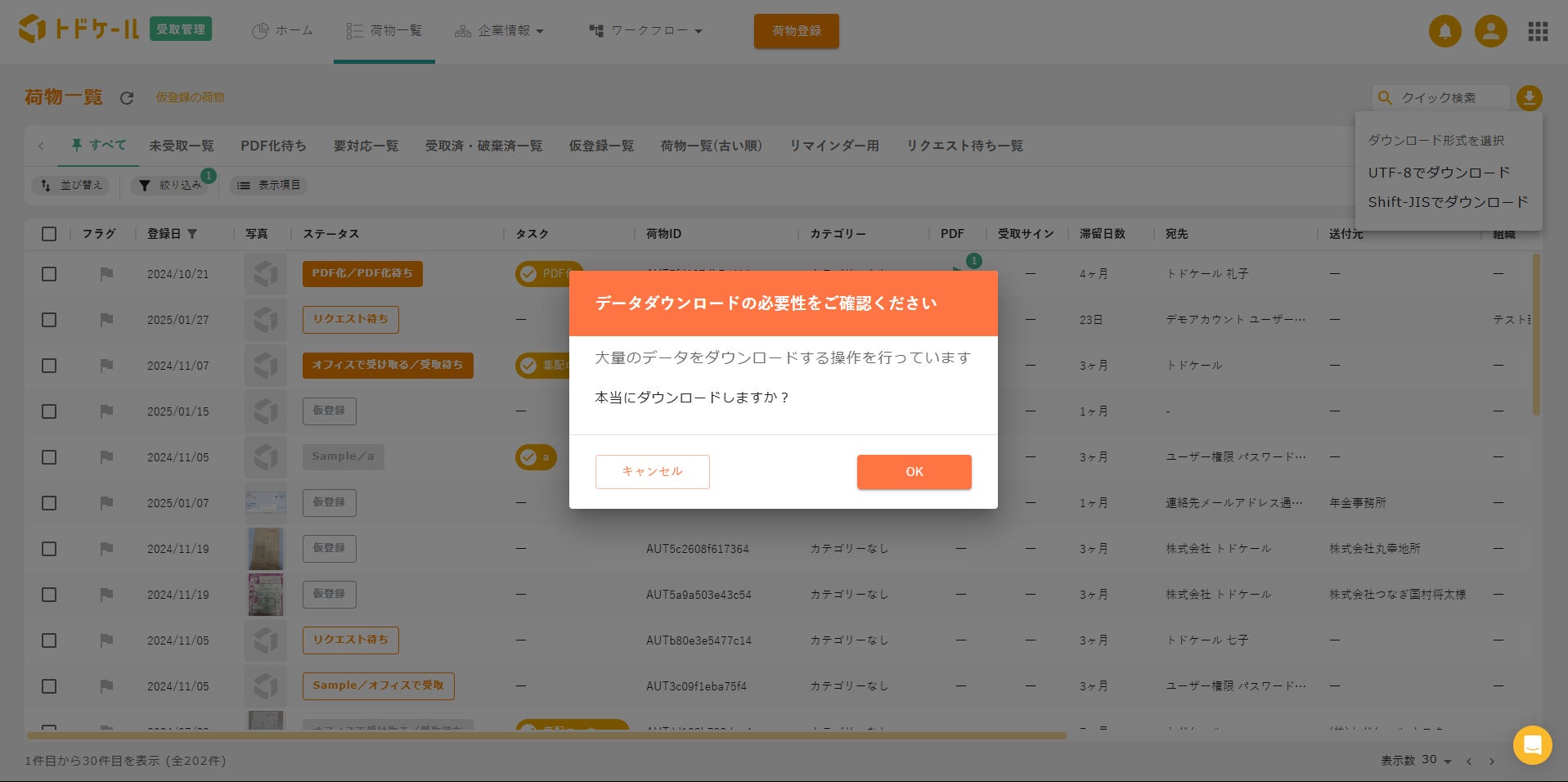Flag the 2025/01/15 package row

(x=106, y=411)
